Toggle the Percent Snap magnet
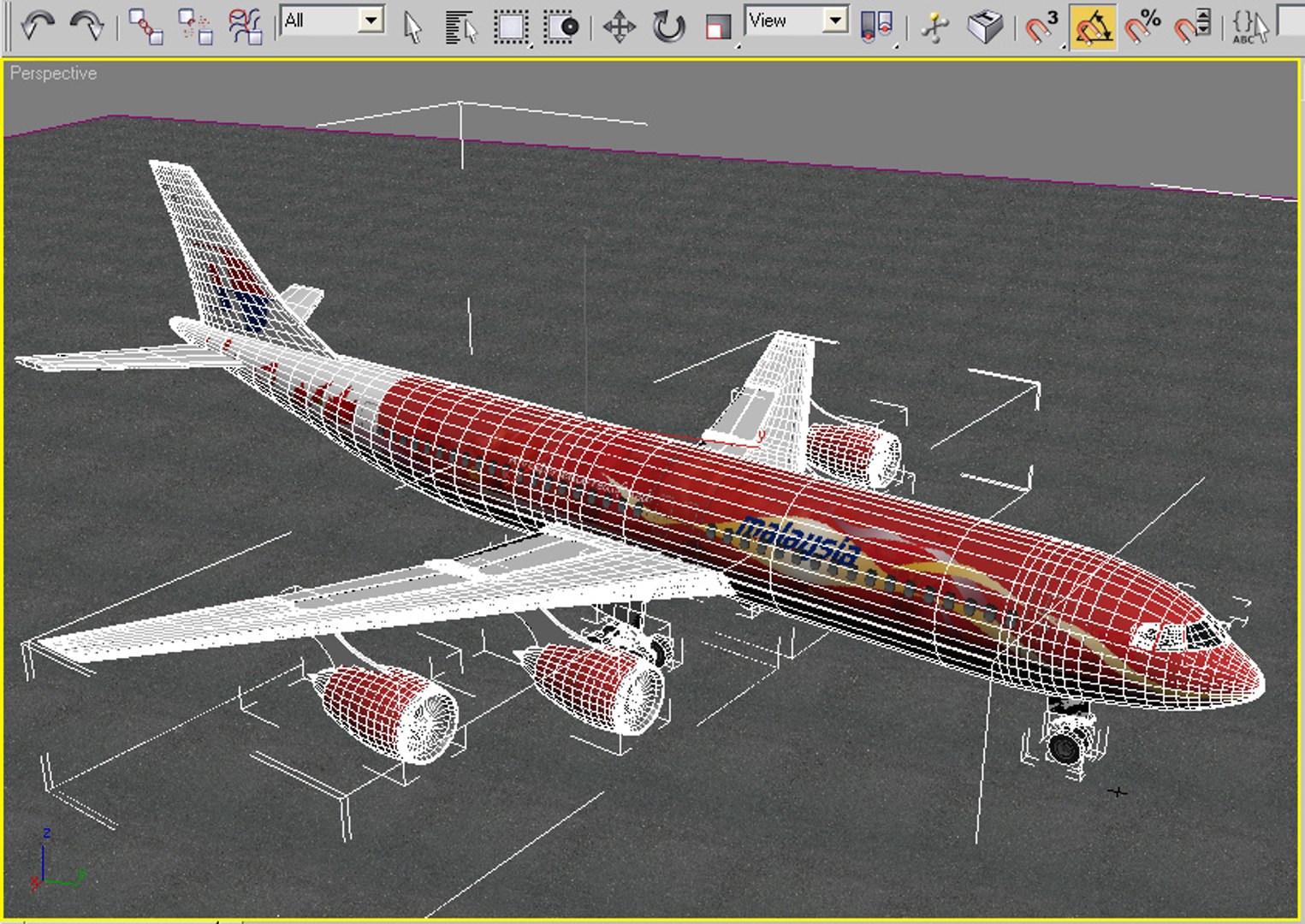This screenshot has width=1305, height=924. click(x=1142, y=27)
